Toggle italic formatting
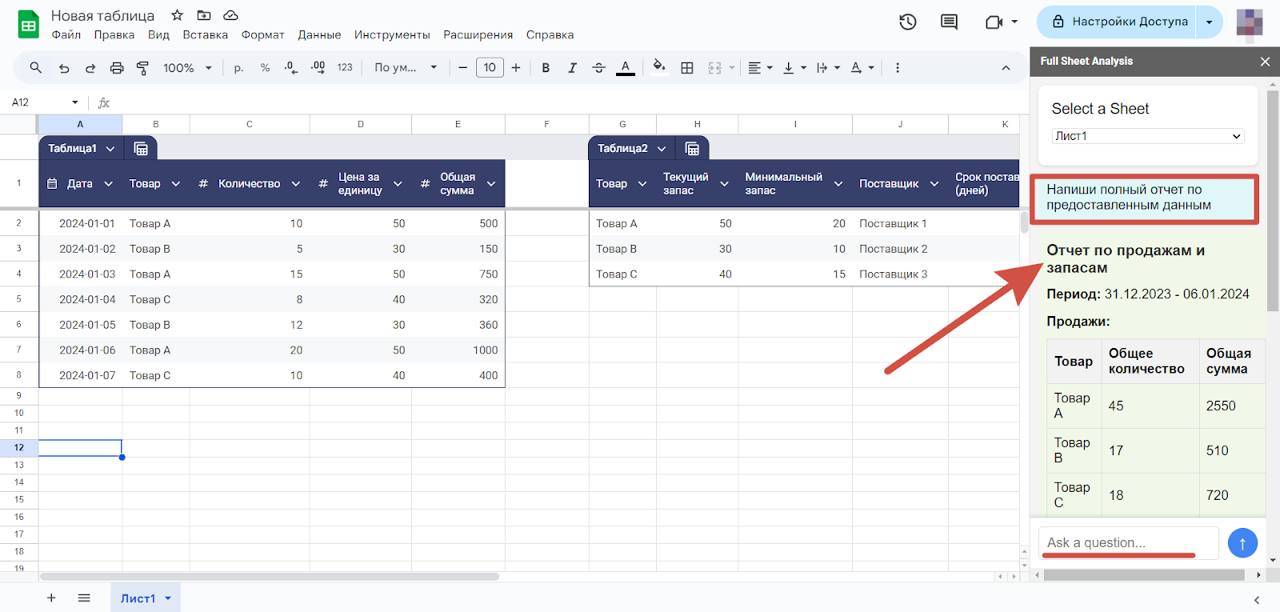The height and width of the screenshot is (612, 1280). 572,68
